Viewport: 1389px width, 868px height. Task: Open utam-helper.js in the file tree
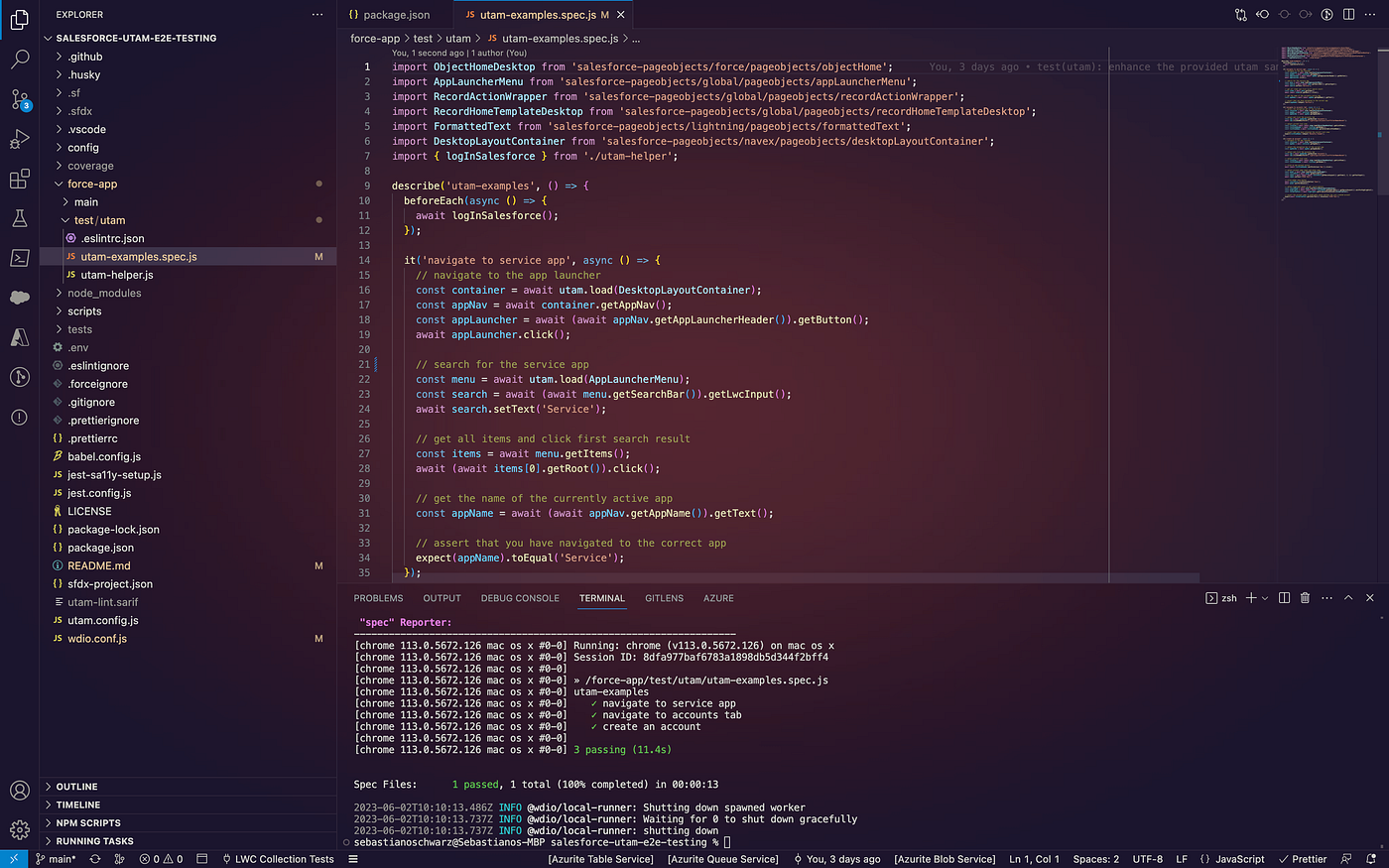117,275
